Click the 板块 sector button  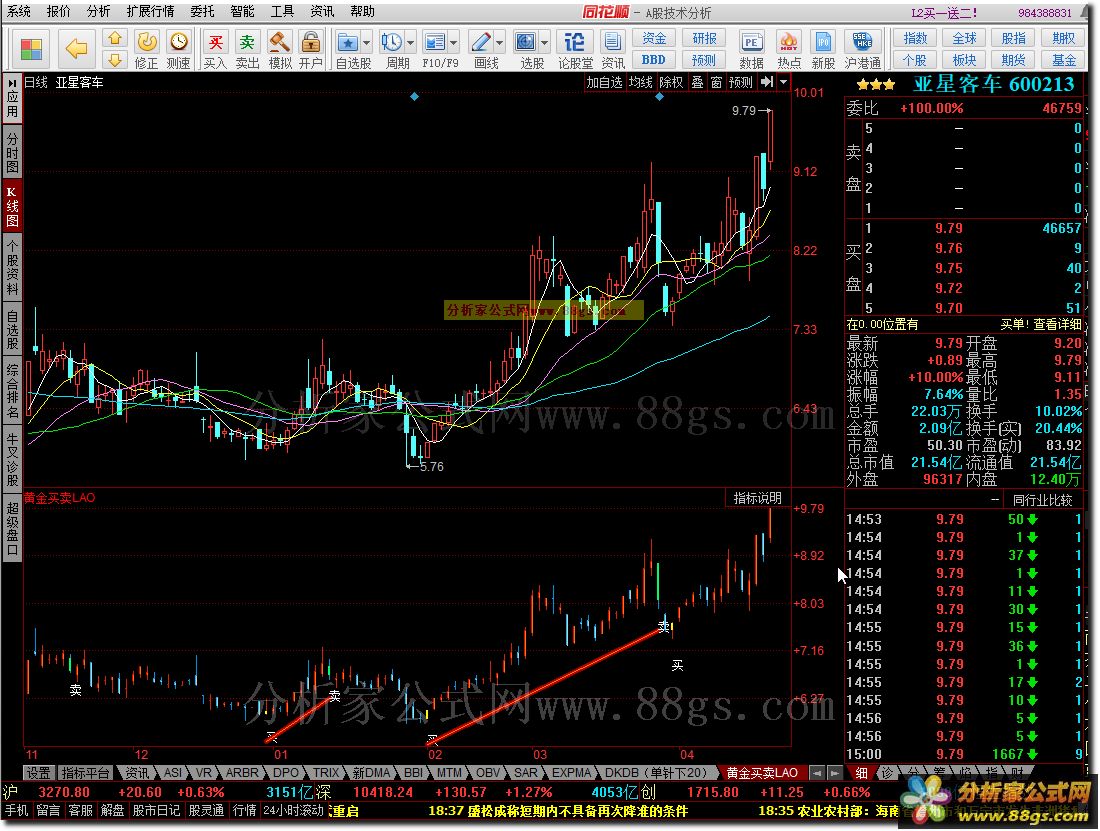click(x=964, y=60)
